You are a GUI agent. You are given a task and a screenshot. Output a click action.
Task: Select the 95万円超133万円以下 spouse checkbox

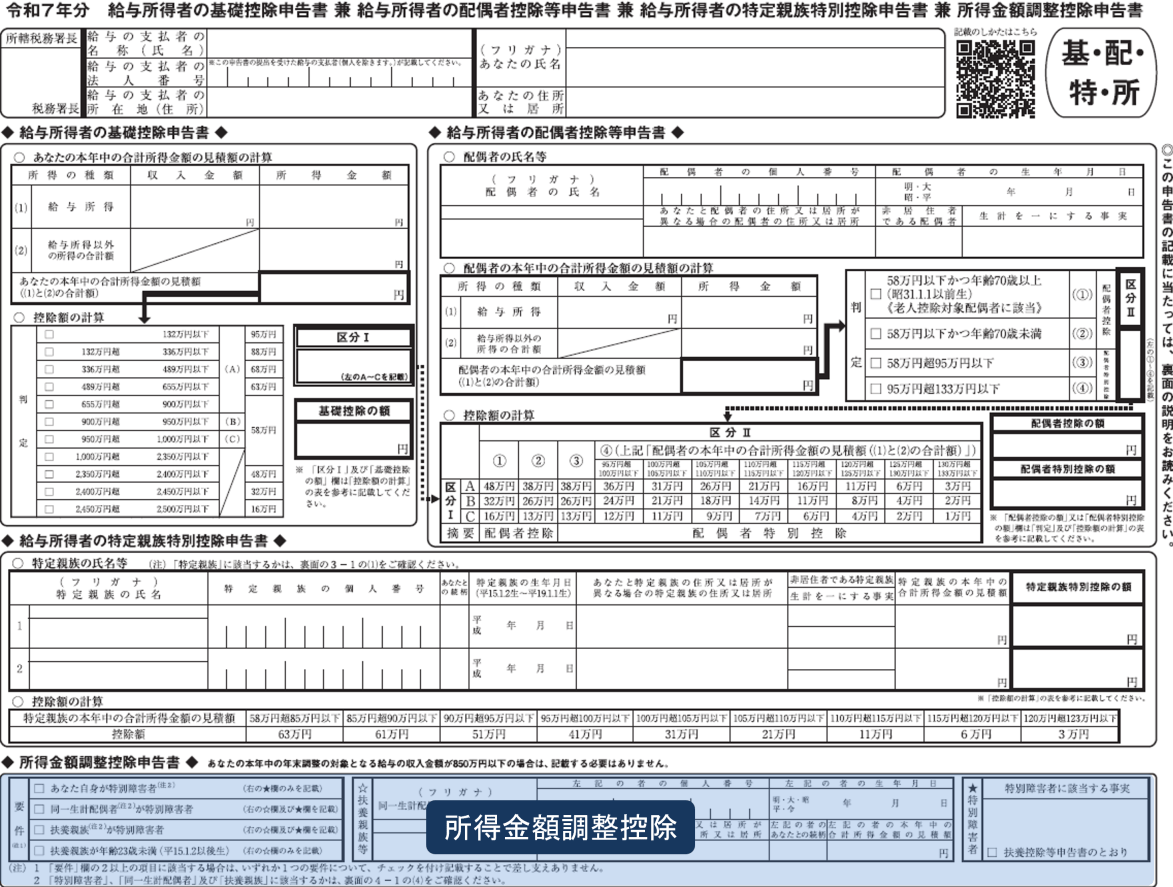[876, 388]
